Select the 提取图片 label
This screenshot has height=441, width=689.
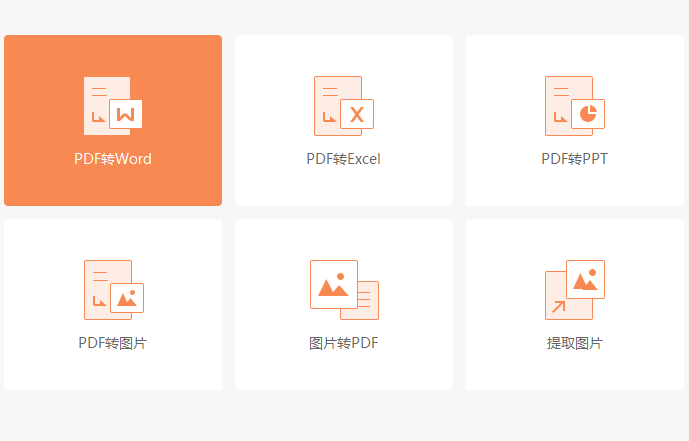(x=575, y=343)
